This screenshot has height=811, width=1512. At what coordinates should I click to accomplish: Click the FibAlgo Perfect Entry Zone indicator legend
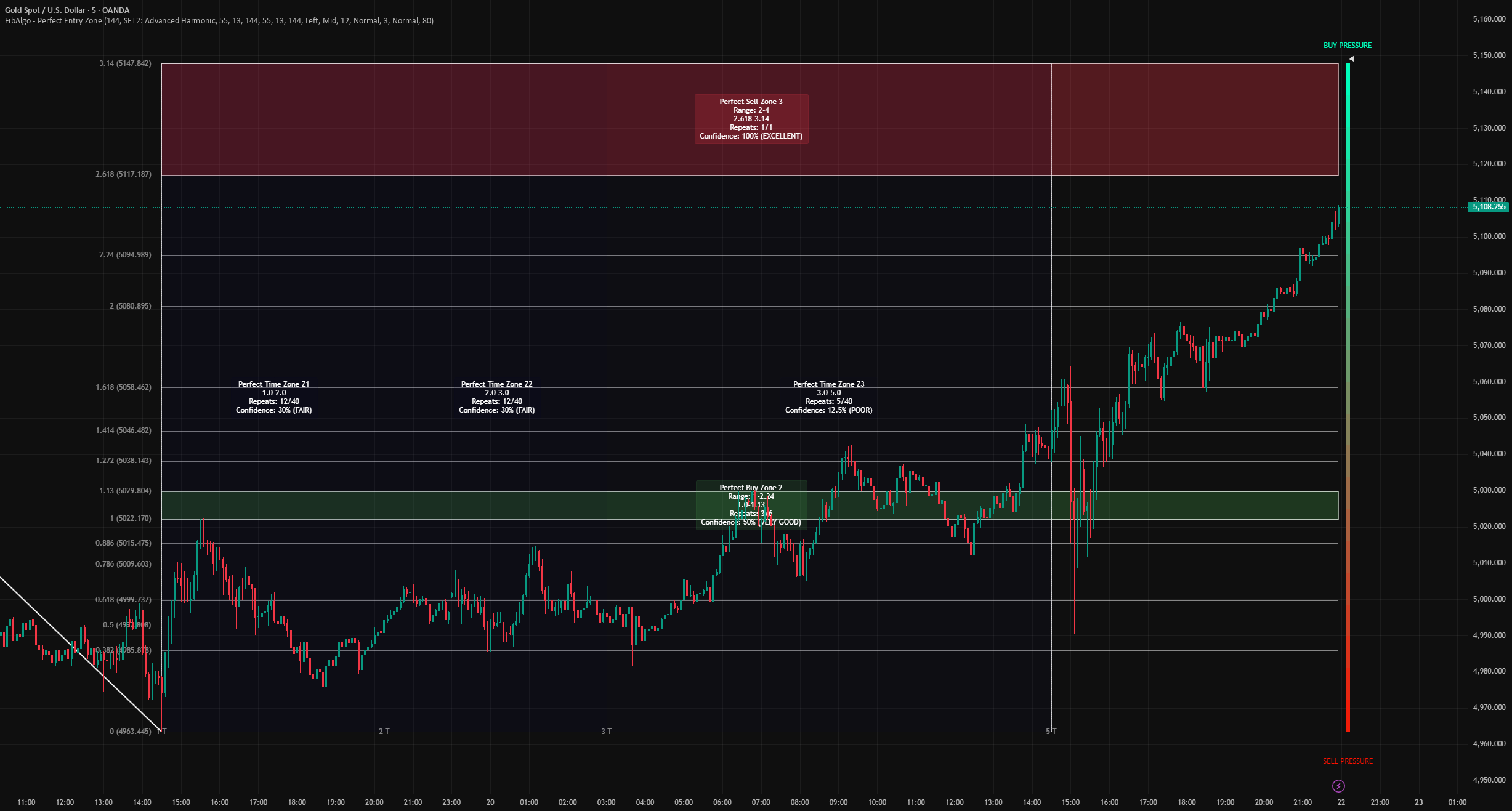pos(219,21)
